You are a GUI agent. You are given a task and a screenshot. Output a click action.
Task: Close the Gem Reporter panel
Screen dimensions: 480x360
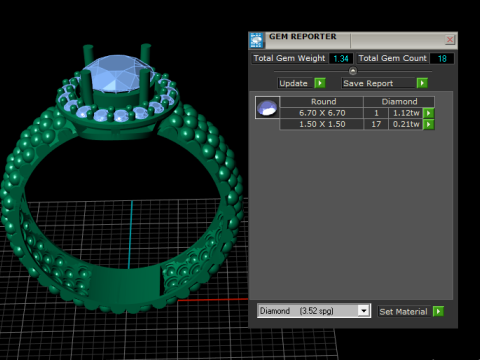(450, 40)
